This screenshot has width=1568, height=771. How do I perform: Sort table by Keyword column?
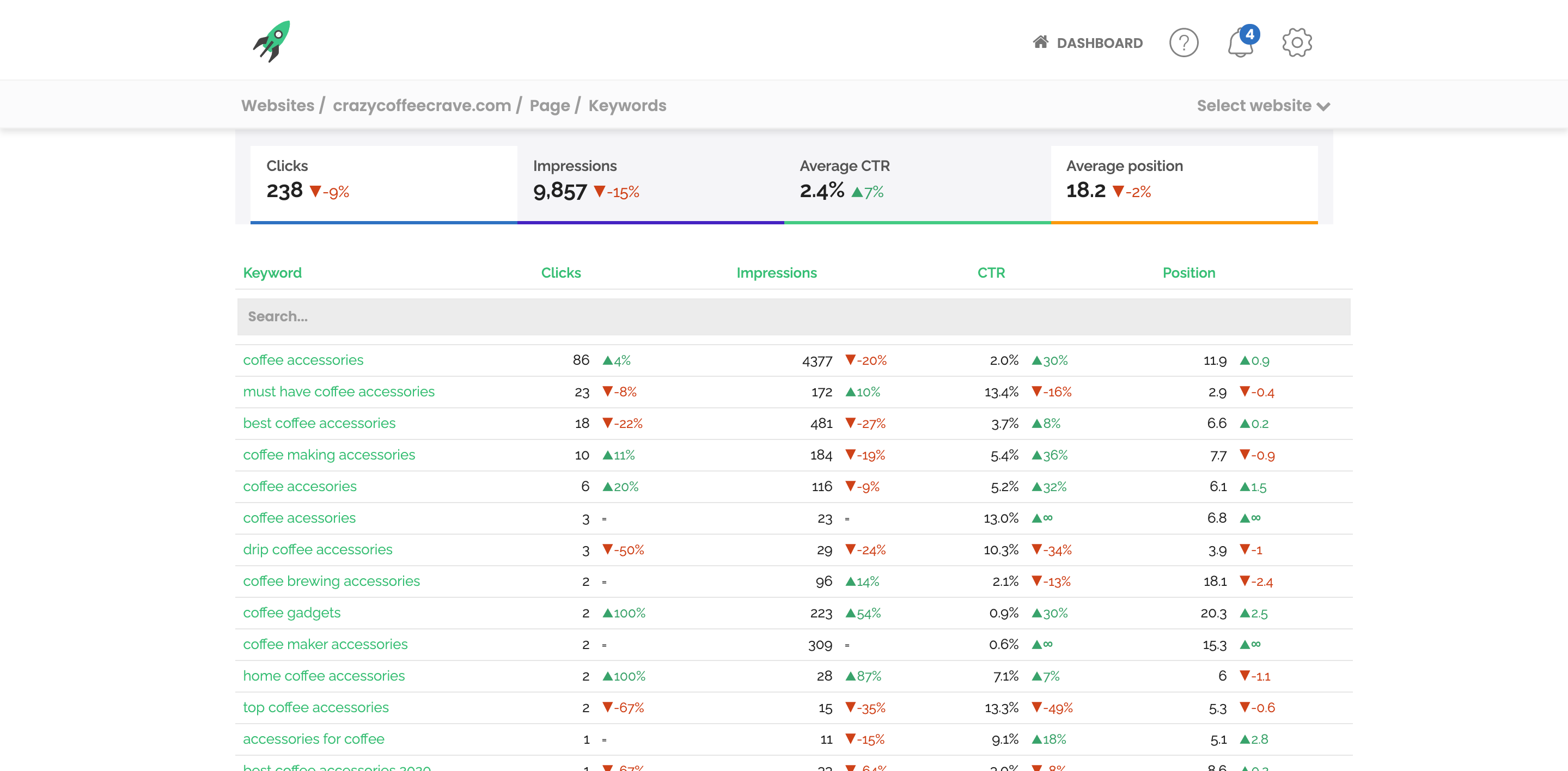[272, 273]
